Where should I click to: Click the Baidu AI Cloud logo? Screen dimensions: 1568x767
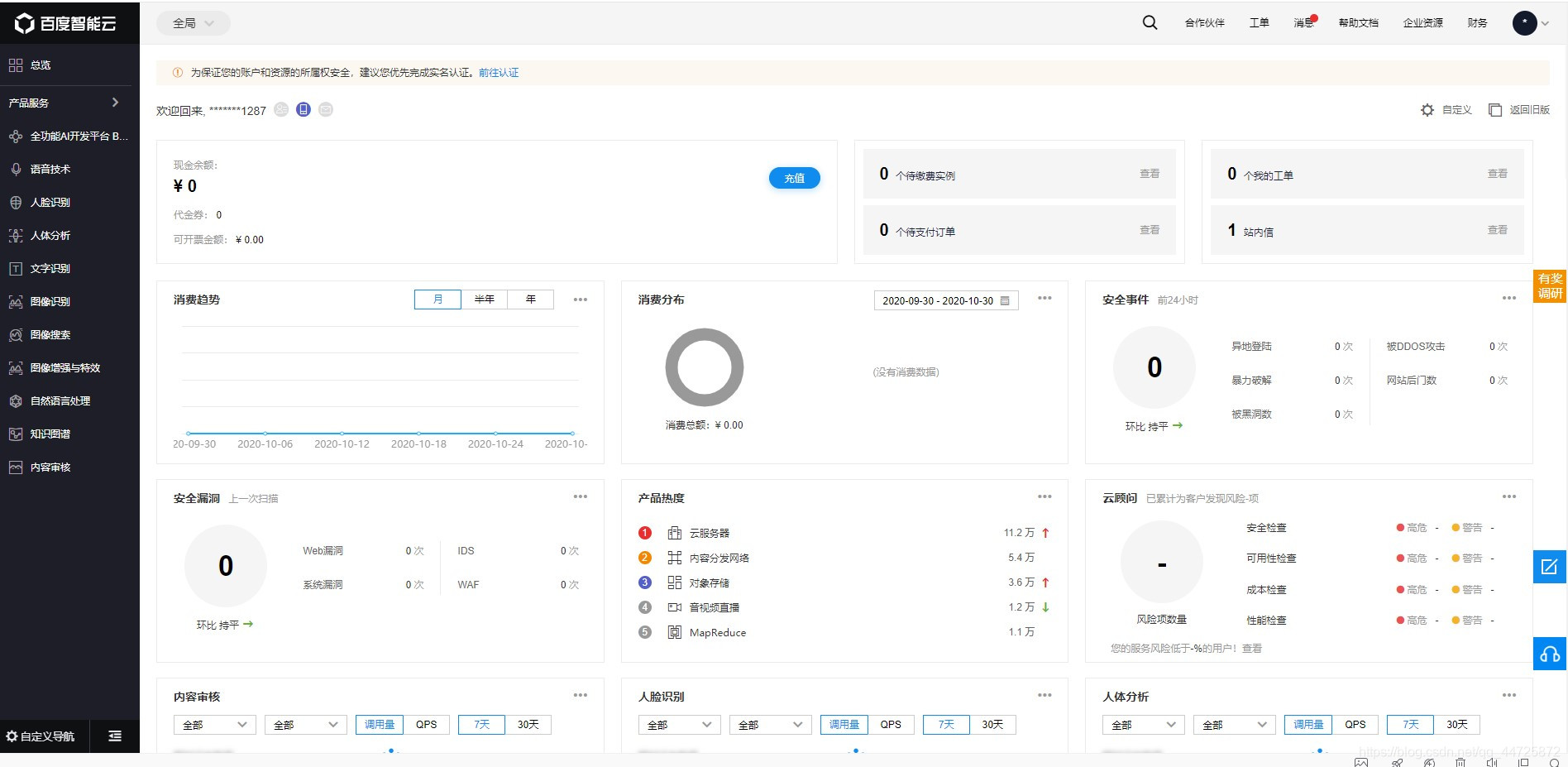tap(65, 23)
